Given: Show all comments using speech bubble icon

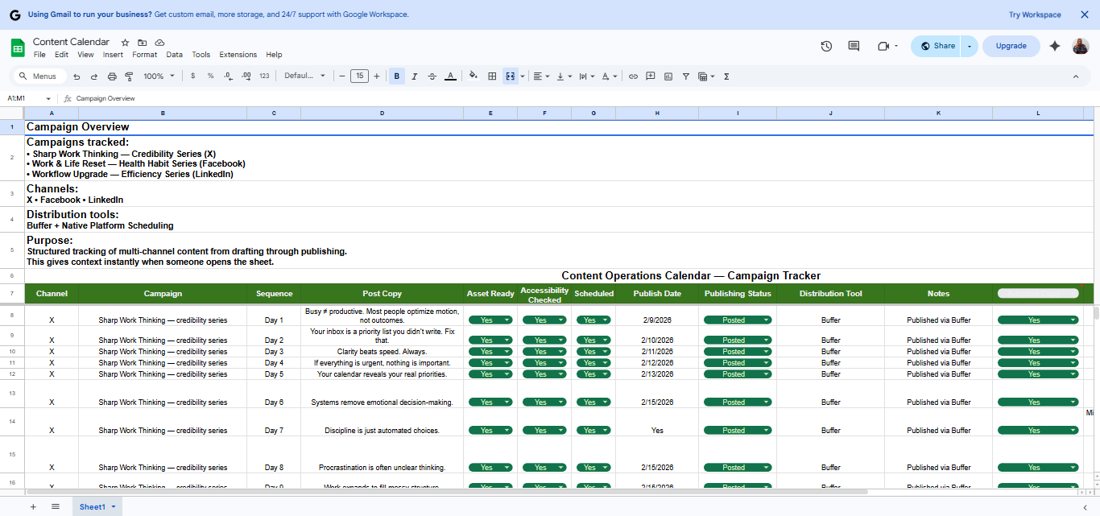Looking at the screenshot, I should (854, 46).
